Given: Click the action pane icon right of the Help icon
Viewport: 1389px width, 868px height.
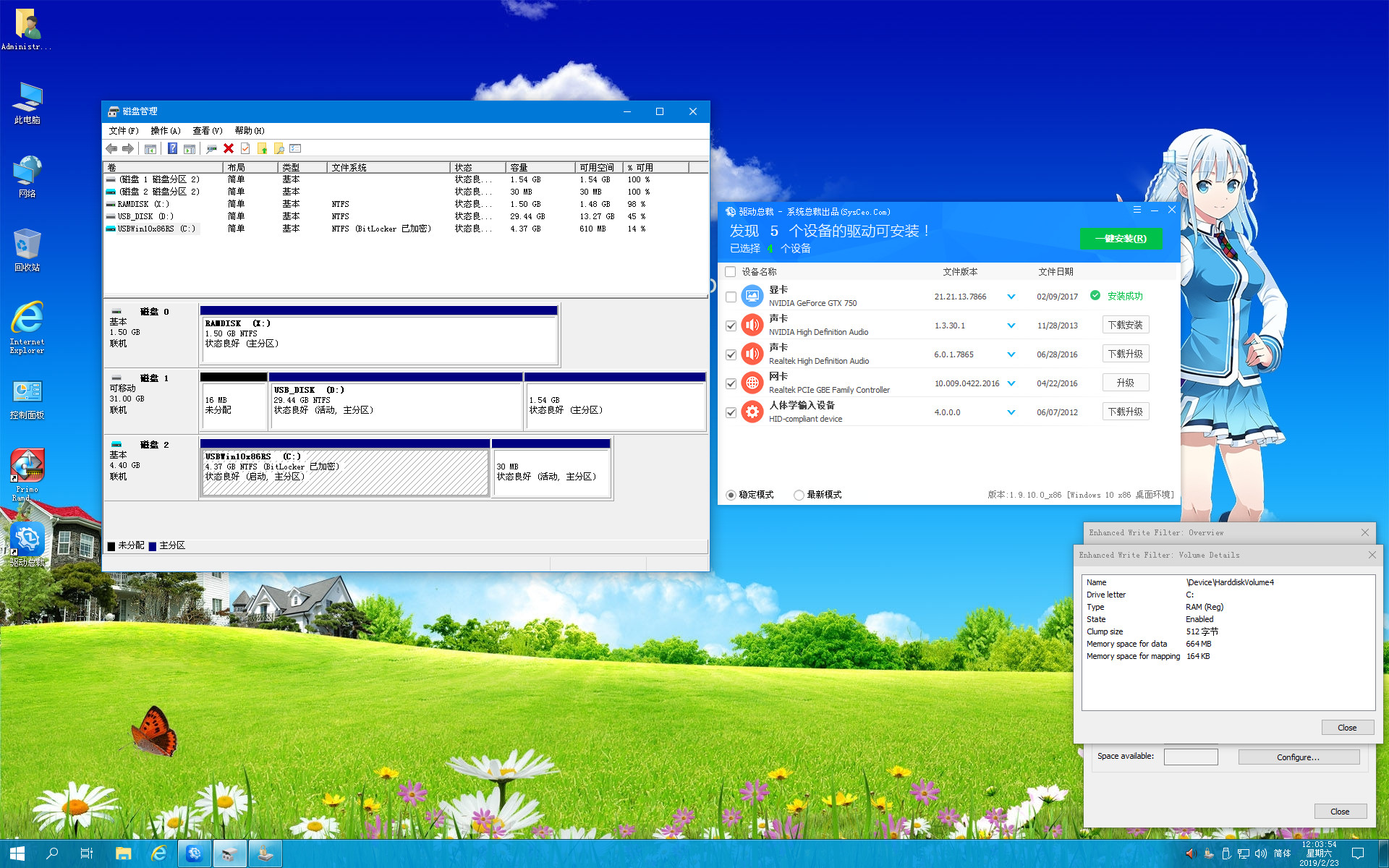Looking at the screenshot, I should (190, 148).
